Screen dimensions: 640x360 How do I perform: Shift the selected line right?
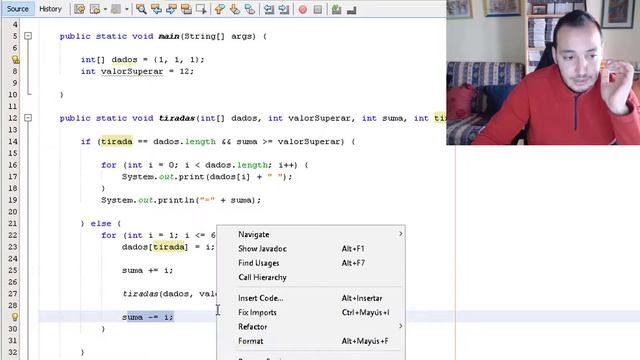tap(284, 9)
